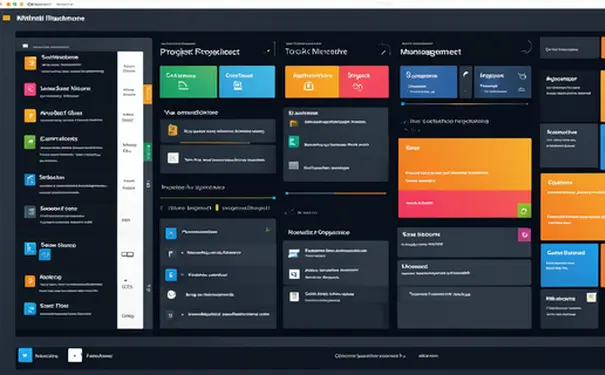The height and width of the screenshot is (375, 605).
Task: Select the orange tile in middle column
Action: tap(312, 81)
